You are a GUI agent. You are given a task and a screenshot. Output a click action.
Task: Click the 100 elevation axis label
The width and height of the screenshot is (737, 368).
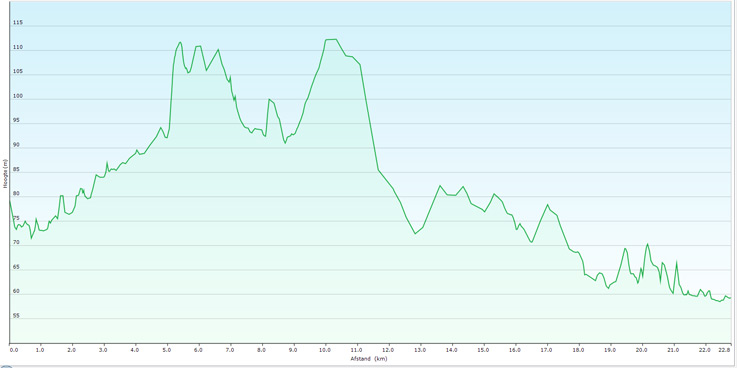(18, 96)
